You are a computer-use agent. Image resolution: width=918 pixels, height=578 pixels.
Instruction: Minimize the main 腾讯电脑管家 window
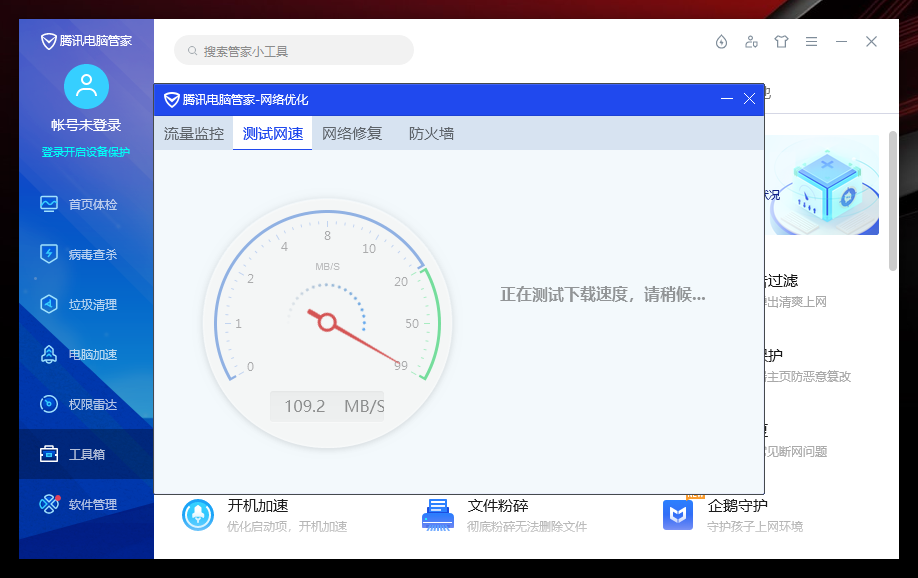841,42
